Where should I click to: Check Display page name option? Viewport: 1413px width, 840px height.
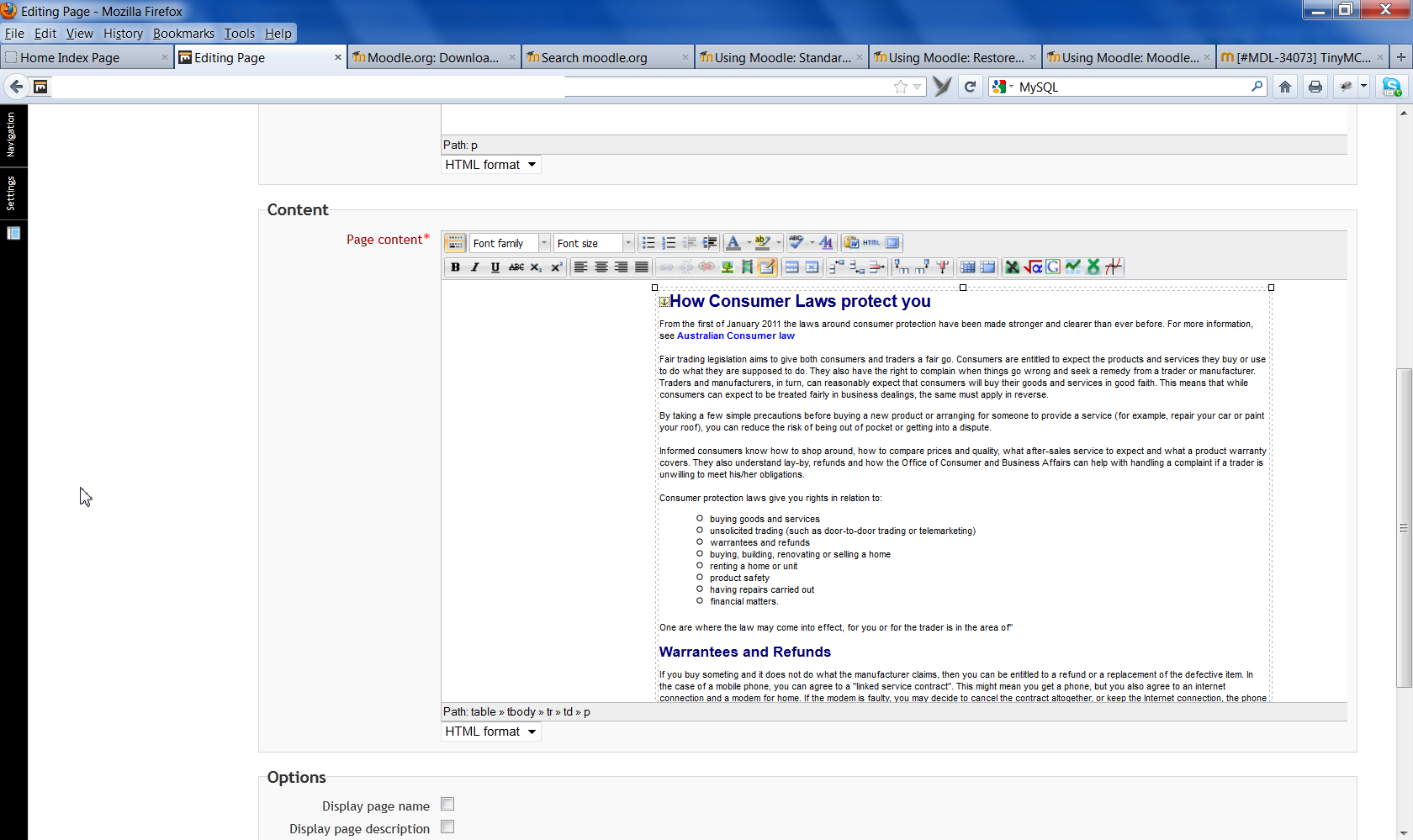447,805
